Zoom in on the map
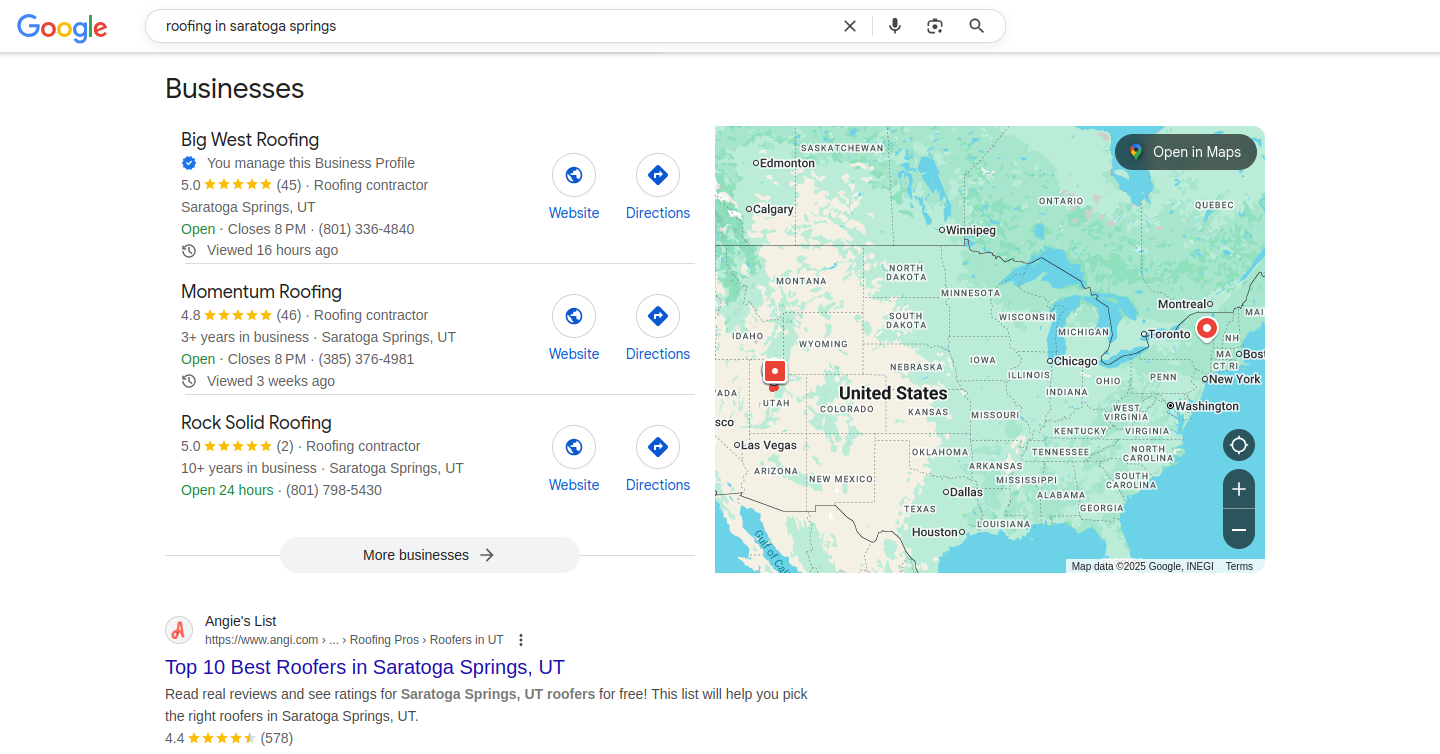The width and height of the screenshot is (1440, 754). coord(1238,489)
